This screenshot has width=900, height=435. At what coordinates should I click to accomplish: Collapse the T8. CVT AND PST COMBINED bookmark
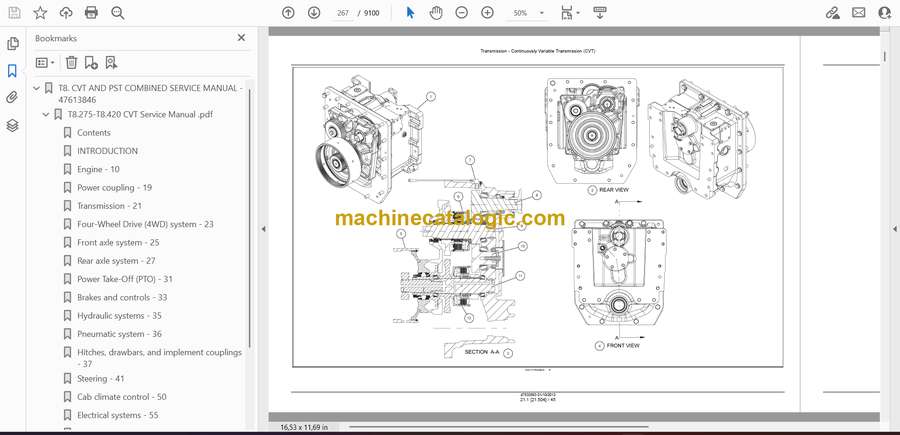(x=37, y=88)
